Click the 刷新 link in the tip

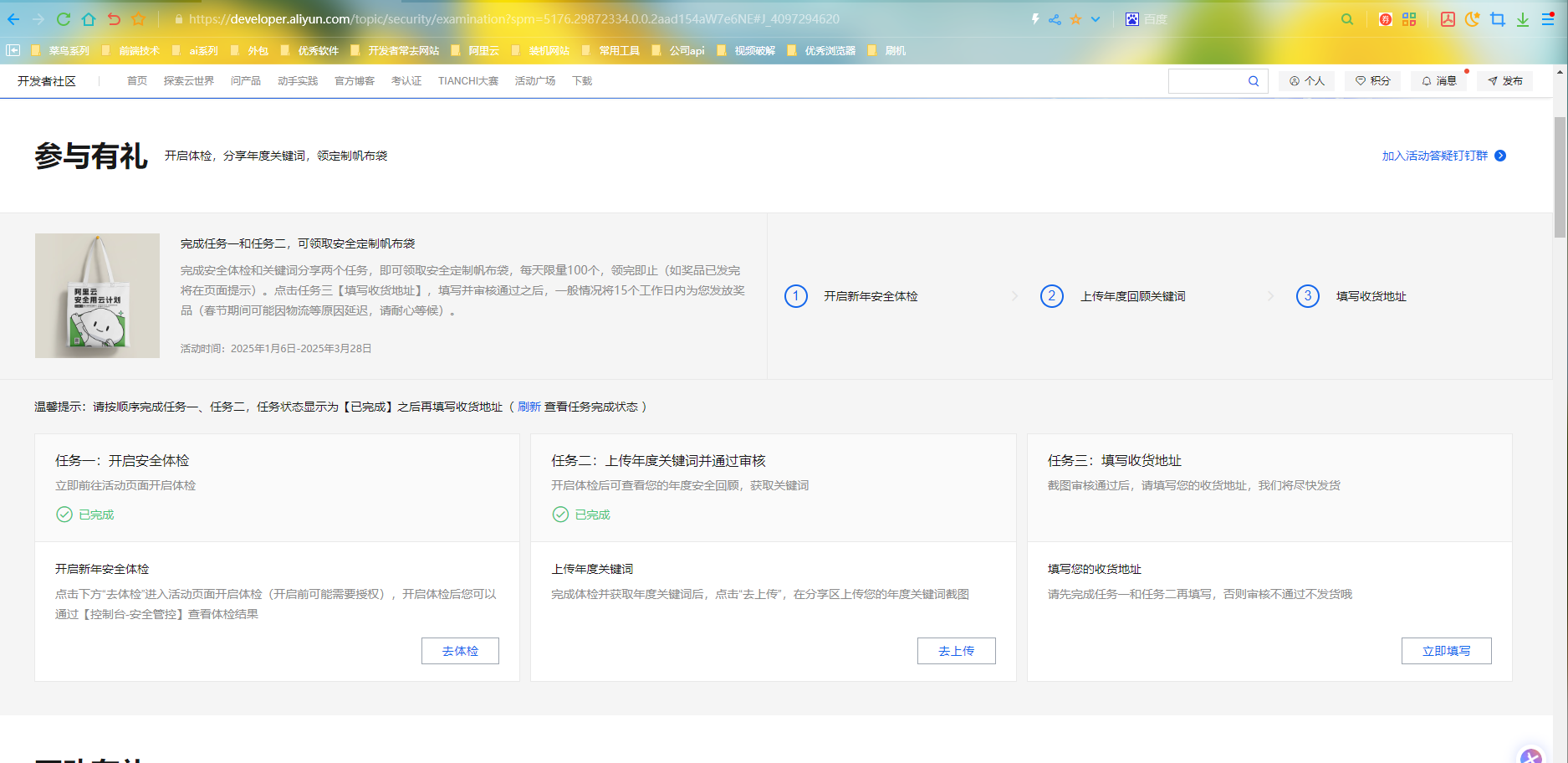[x=529, y=407]
